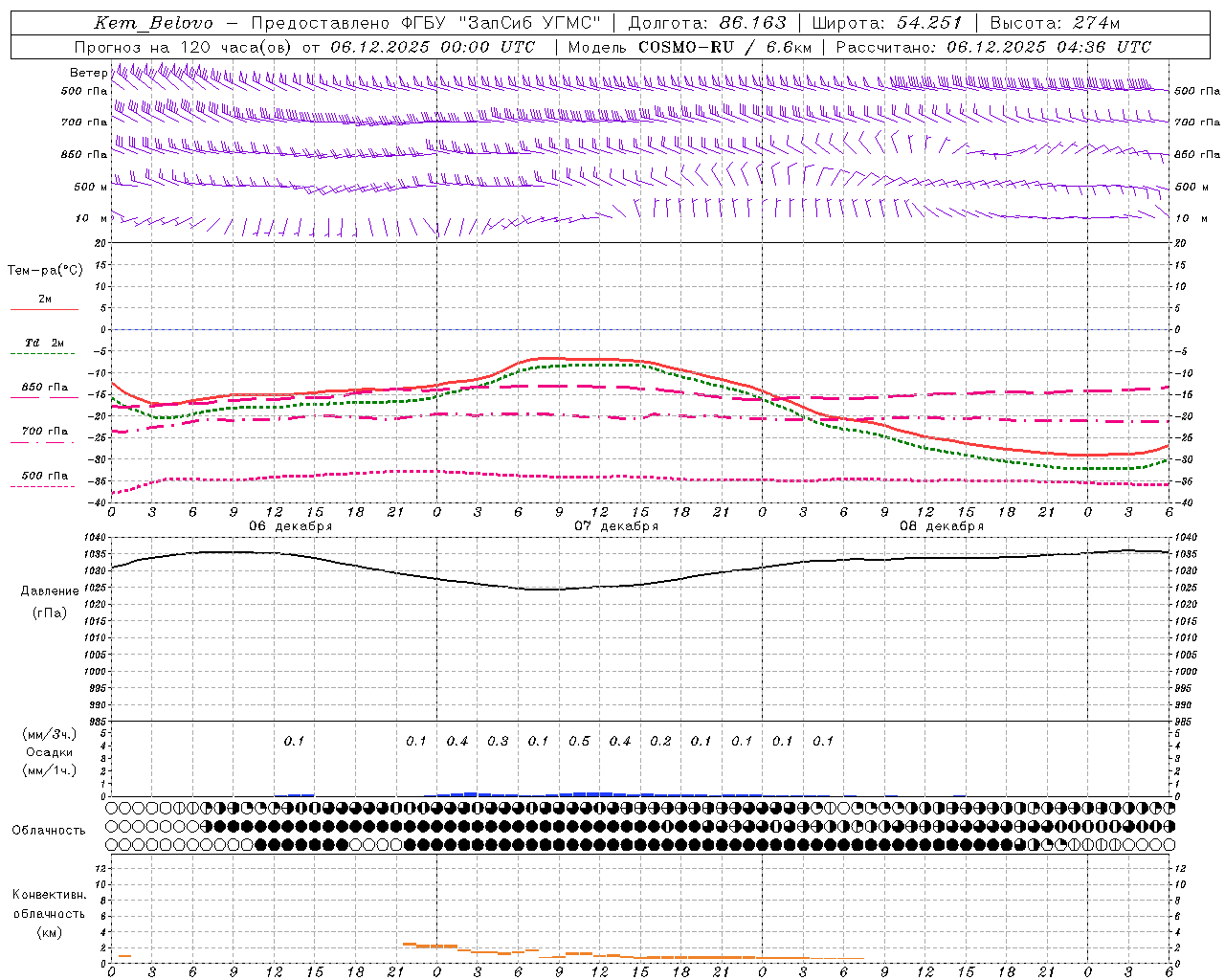Viewport: 1225px width, 980px height.
Task: Click the (мм/3ч.) precipitation unit label
Action: point(50,735)
